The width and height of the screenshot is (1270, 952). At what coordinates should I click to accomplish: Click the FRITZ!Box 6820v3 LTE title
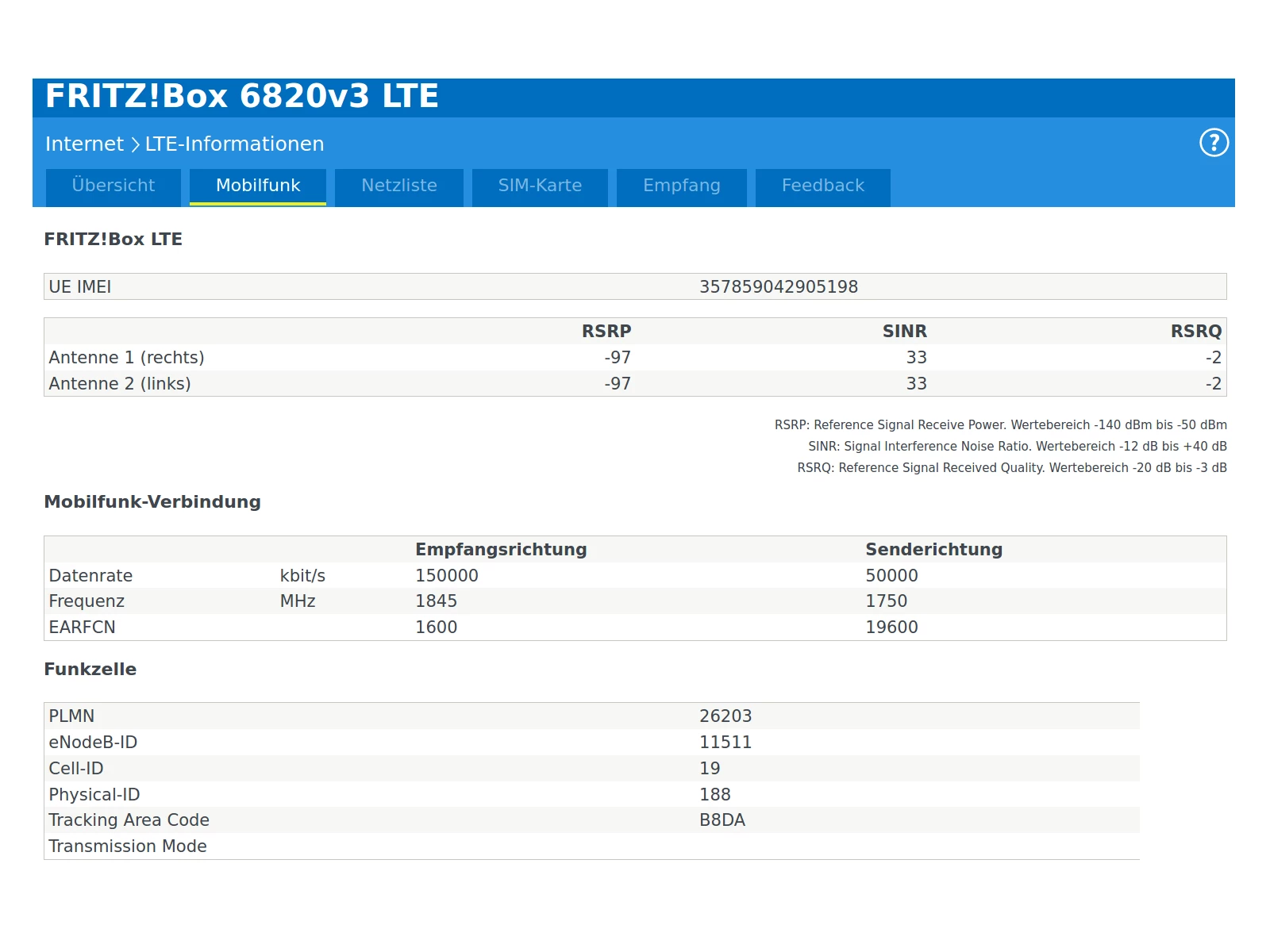pyautogui.click(x=242, y=96)
